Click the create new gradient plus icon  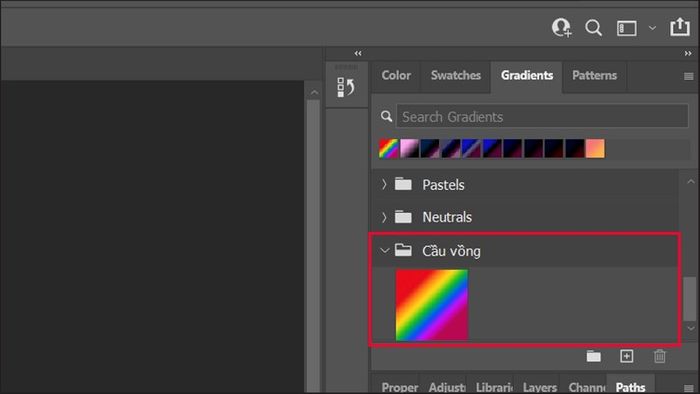pyautogui.click(x=626, y=356)
